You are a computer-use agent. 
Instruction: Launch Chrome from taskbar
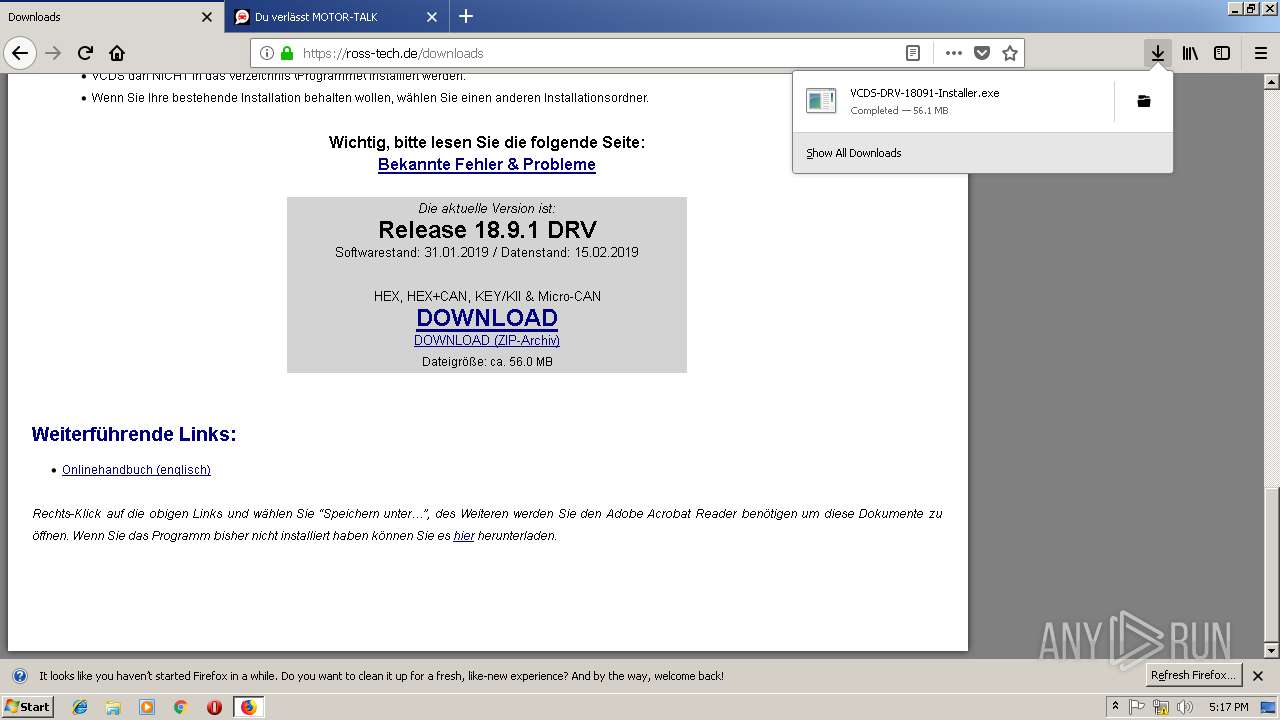point(181,707)
